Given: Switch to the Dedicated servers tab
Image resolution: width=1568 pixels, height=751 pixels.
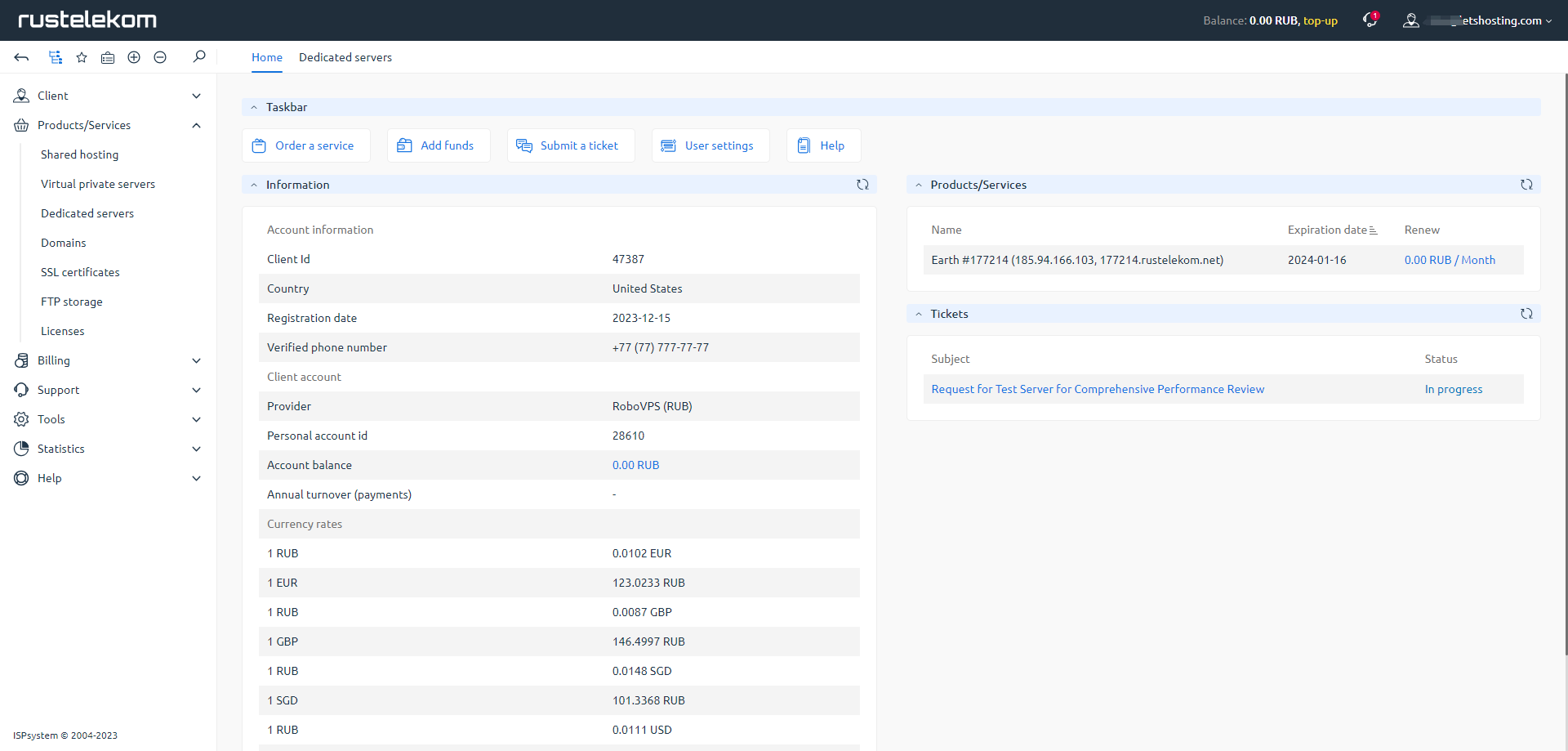Looking at the screenshot, I should [x=345, y=57].
